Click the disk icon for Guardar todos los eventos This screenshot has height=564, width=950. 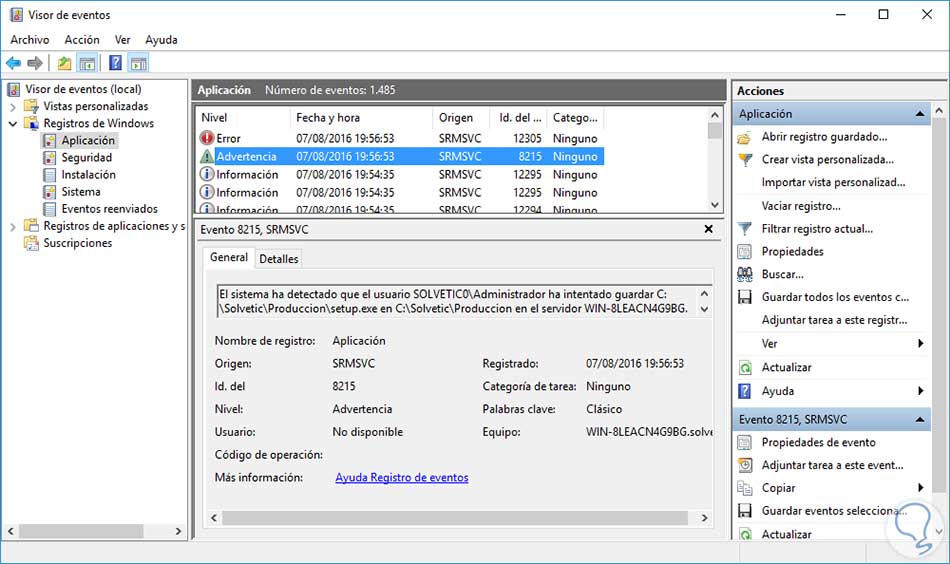tap(745, 297)
